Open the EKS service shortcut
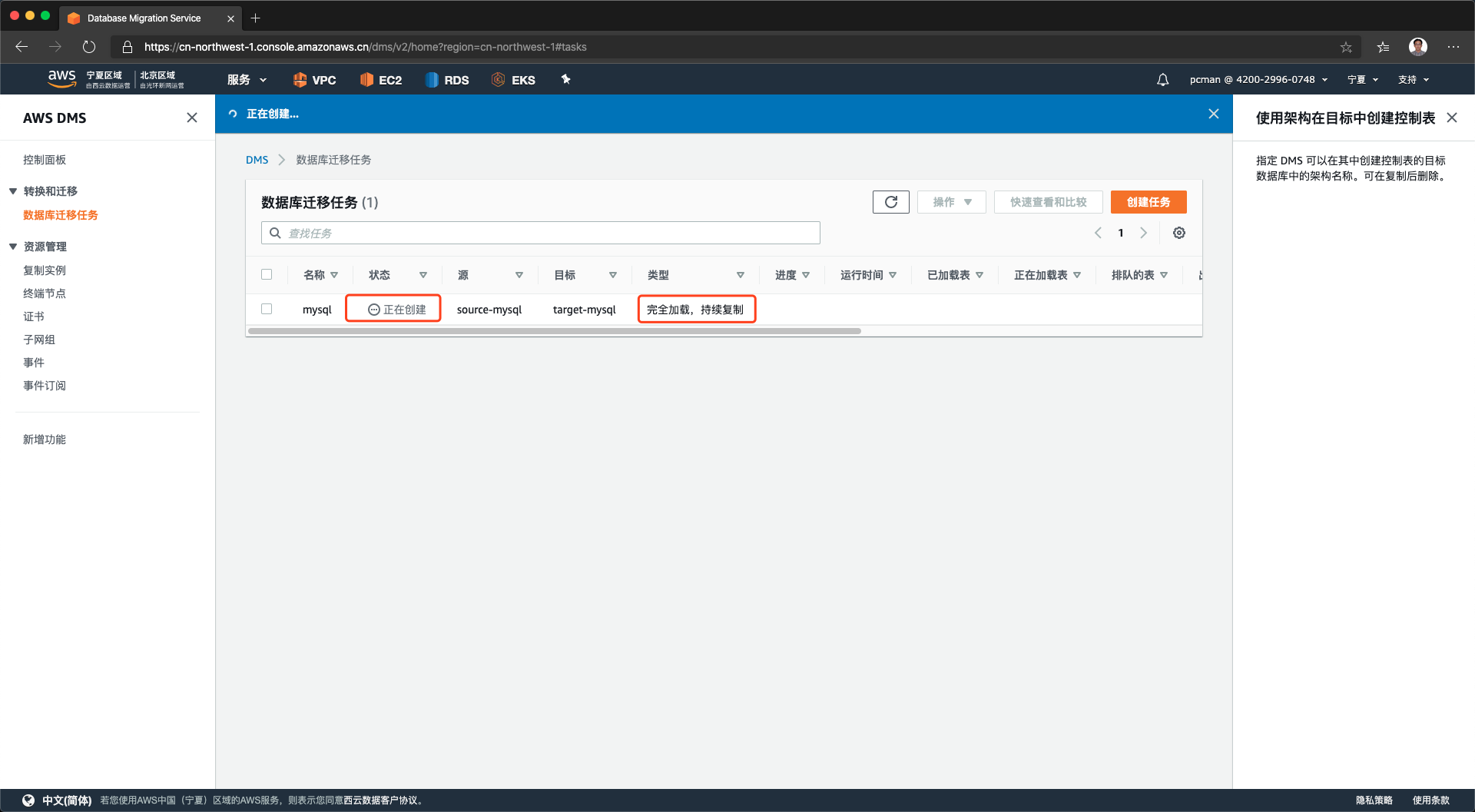The image size is (1475, 812). click(513, 80)
